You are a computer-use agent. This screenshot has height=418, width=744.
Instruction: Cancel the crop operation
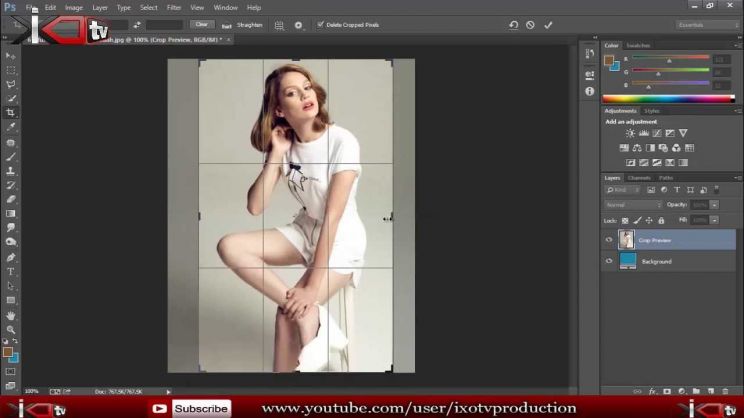click(x=530, y=25)
